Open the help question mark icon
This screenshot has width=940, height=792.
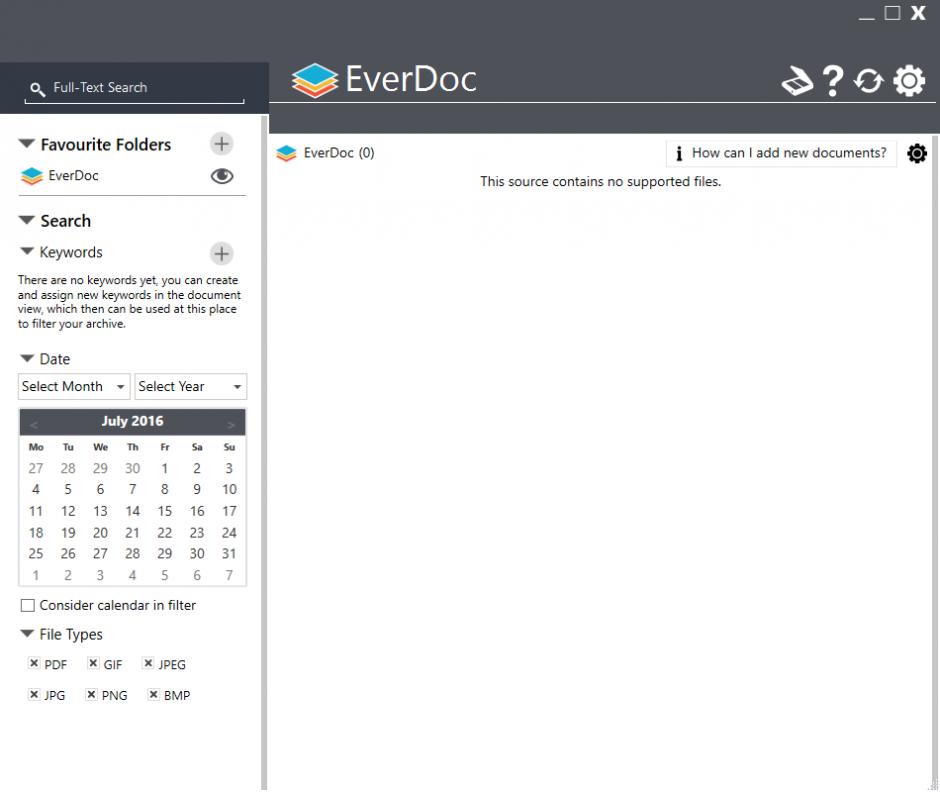tap(833, 81)
